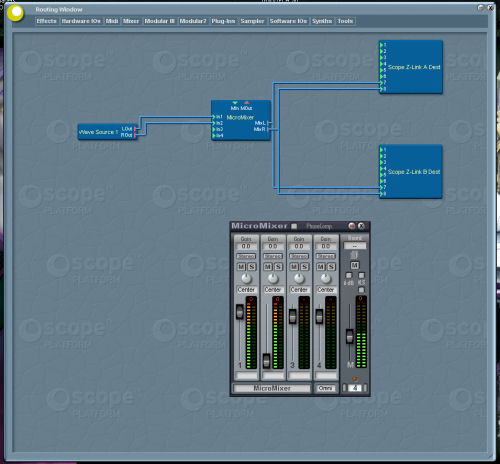Click the channel 1 pan knob

click(246, 278)
